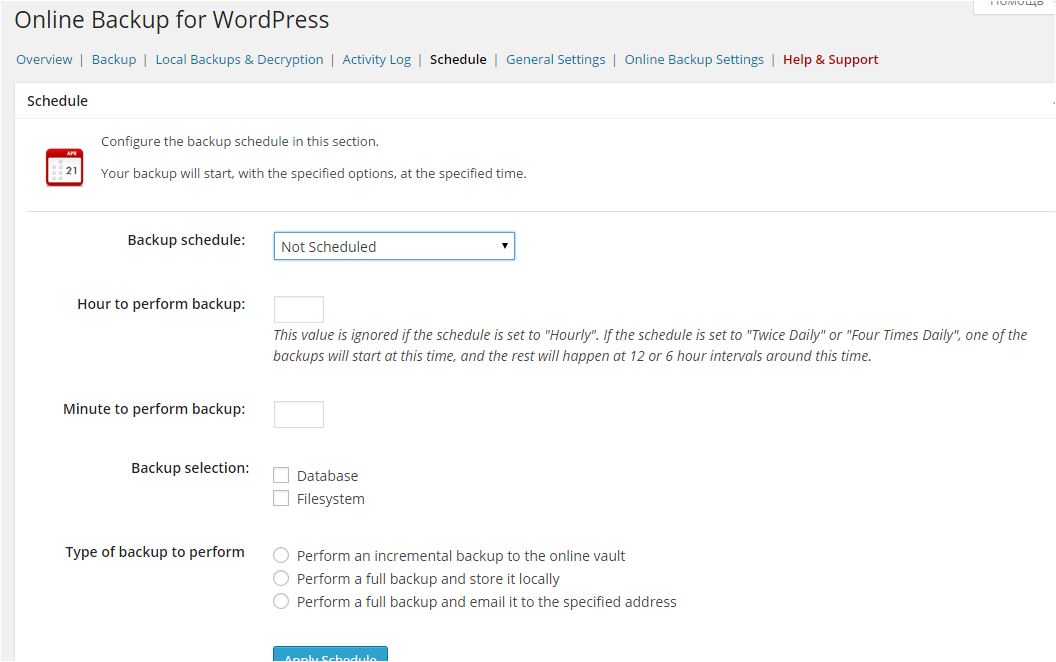Select full backup emailed to address

(x=281, y=601)
